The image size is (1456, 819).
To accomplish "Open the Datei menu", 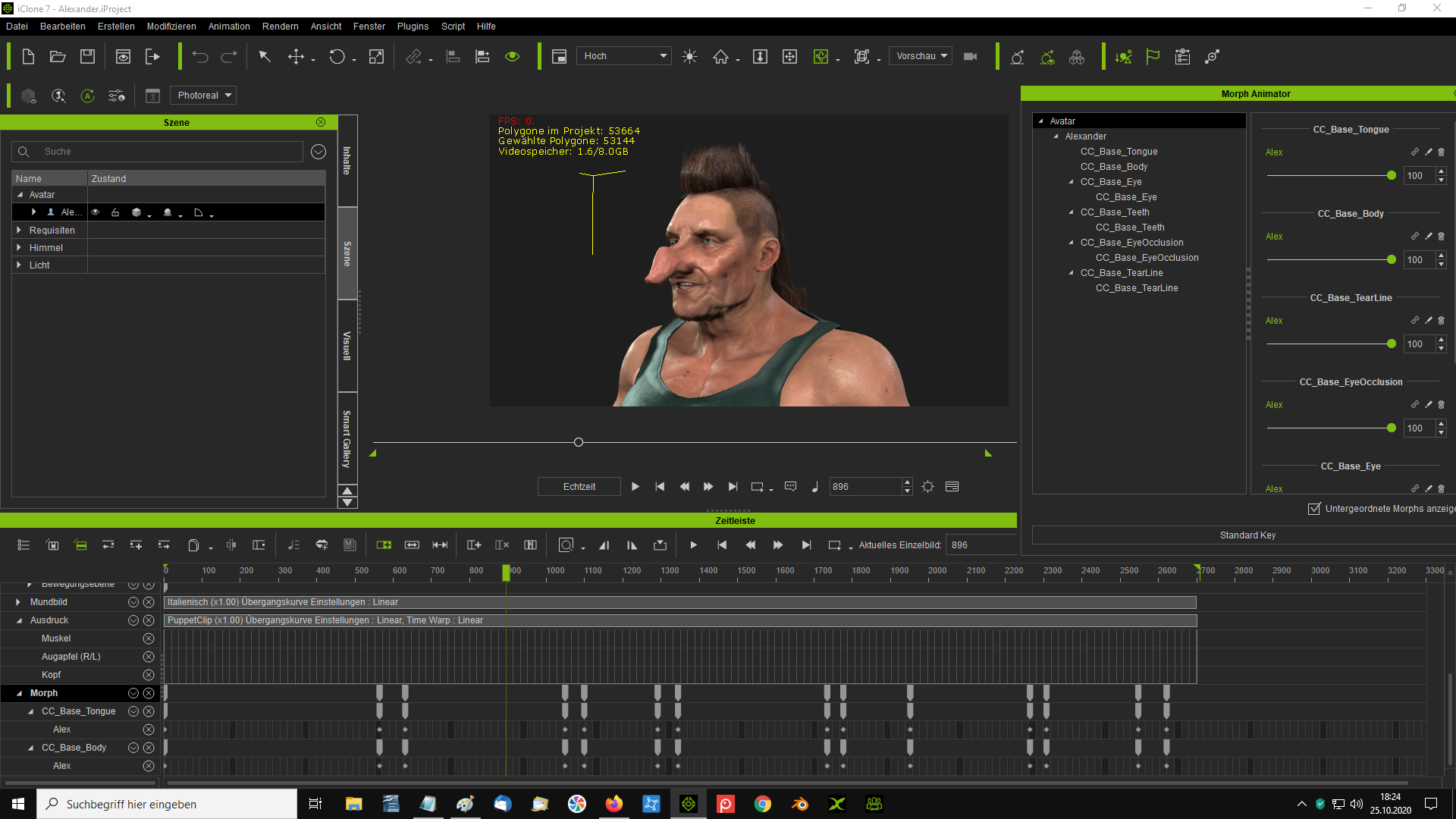I will (x=17, y=27).
